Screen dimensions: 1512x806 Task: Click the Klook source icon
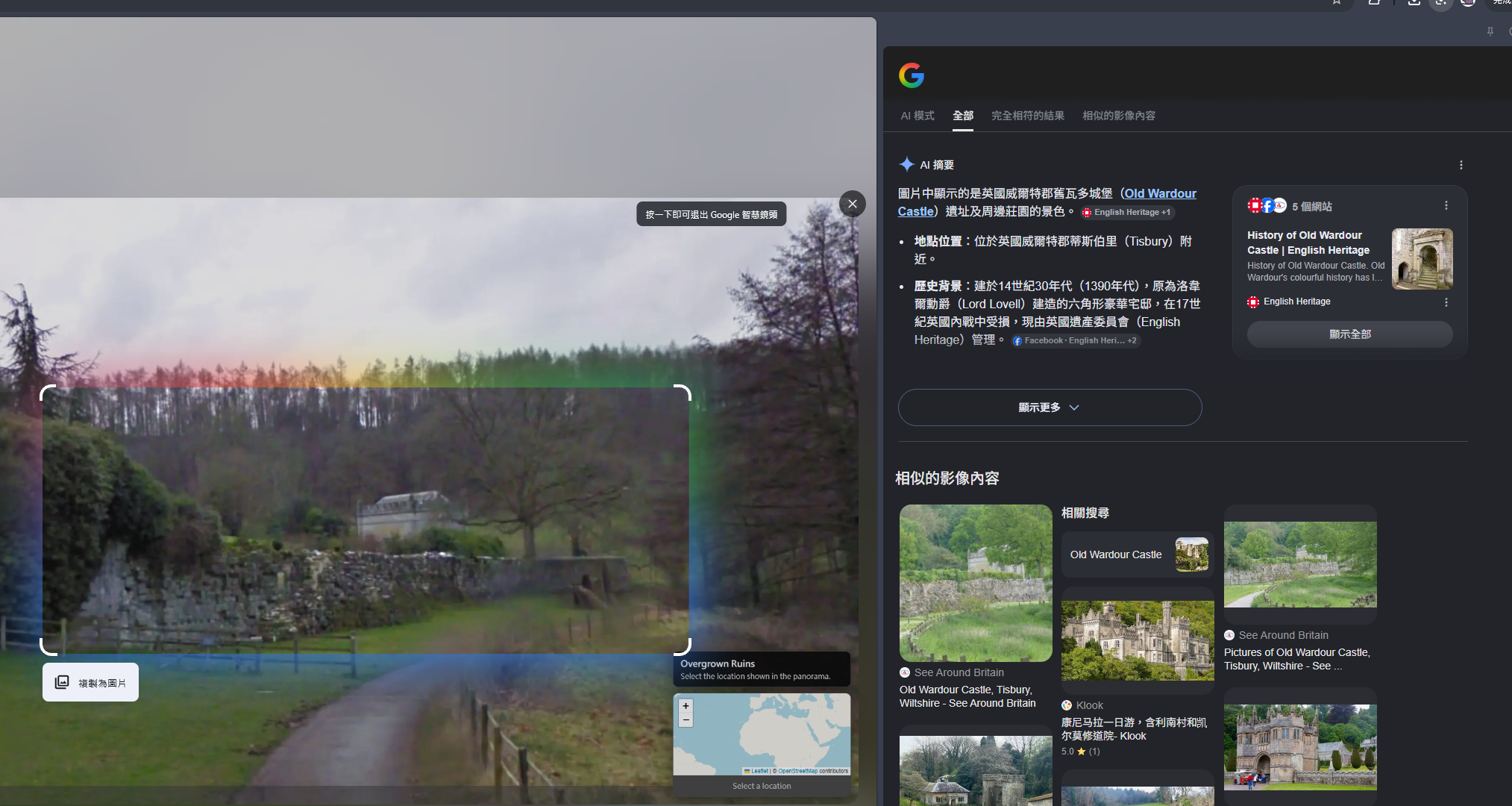point(1067,705)
